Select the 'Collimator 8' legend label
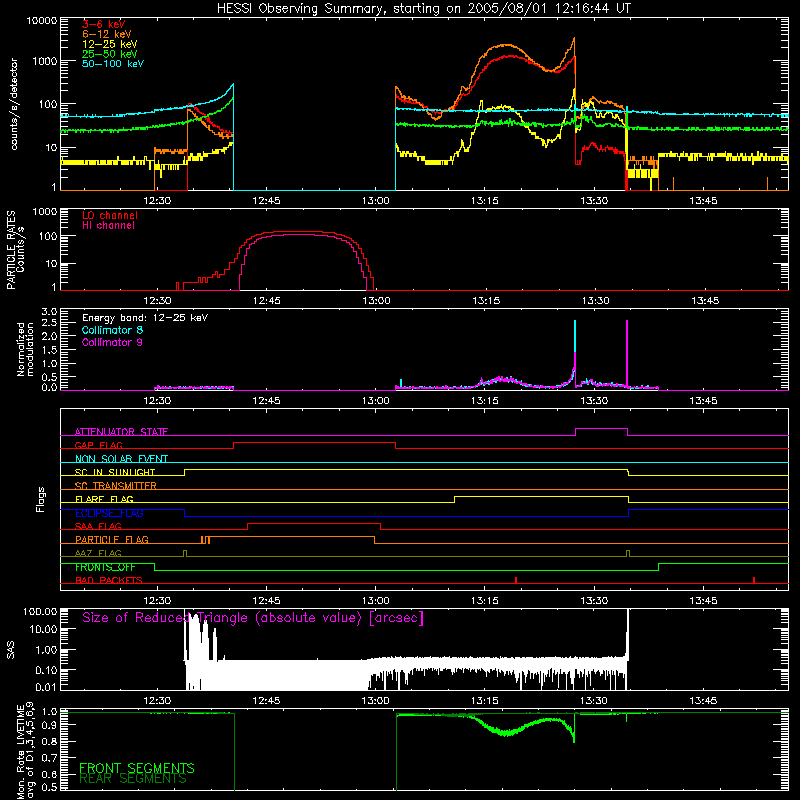Viewport: 800px width, 800px height. pos(112,330)
